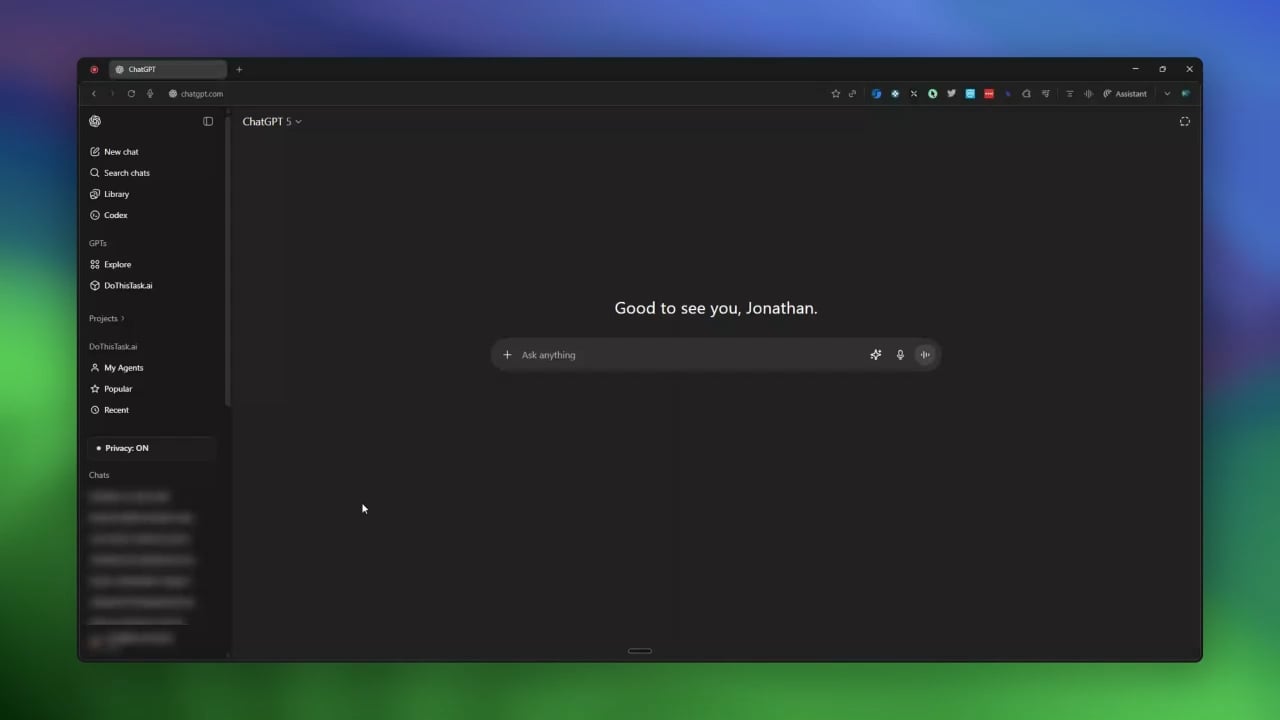Reload the page with refresh icon
The image size is (1280, 720).
pos(131,94)
